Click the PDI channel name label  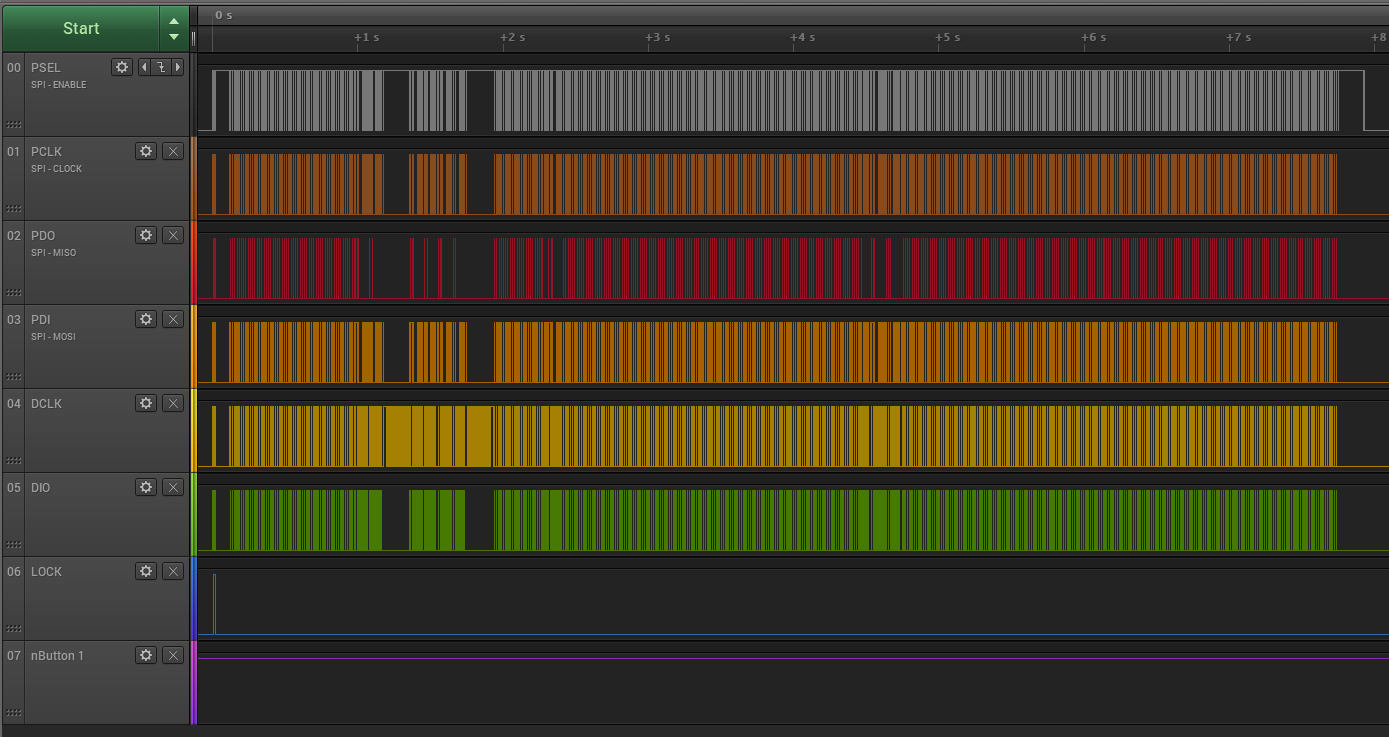[41, 320]
